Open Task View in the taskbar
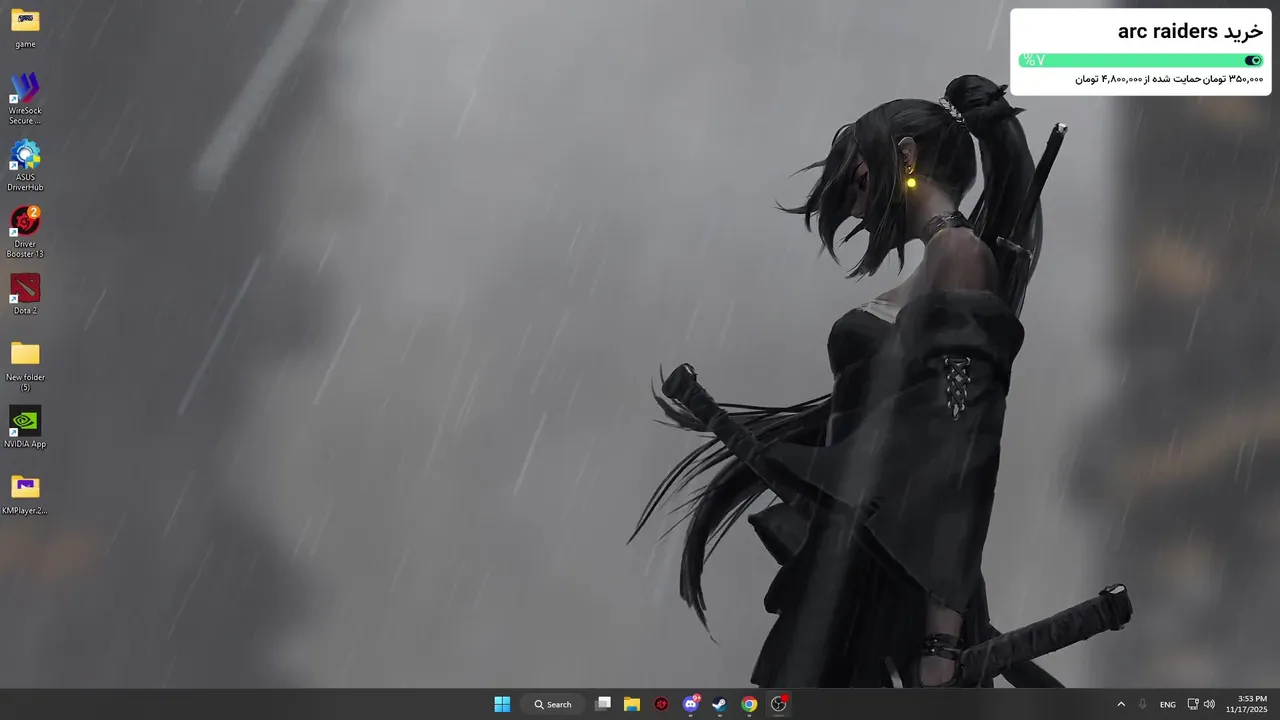The image size is (1280, 720). (x=603, y=704)
